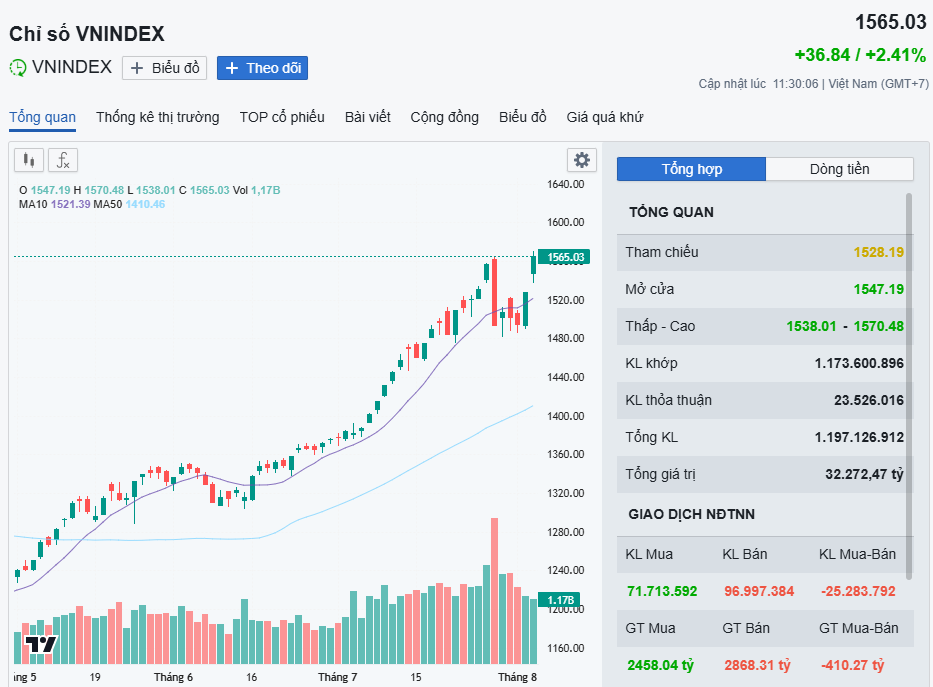Click the KL Mua-Bán value -25.283.792

pos(858,591)
